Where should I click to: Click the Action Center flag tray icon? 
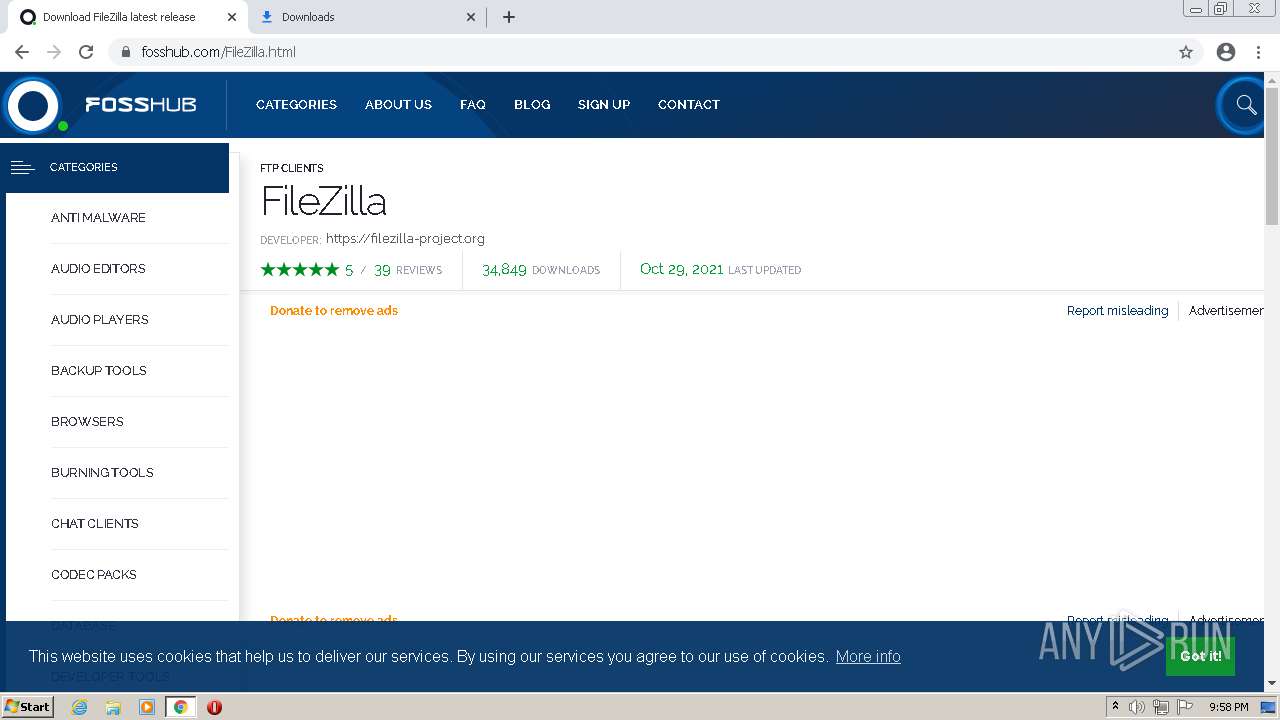[x=1186, y=707]
